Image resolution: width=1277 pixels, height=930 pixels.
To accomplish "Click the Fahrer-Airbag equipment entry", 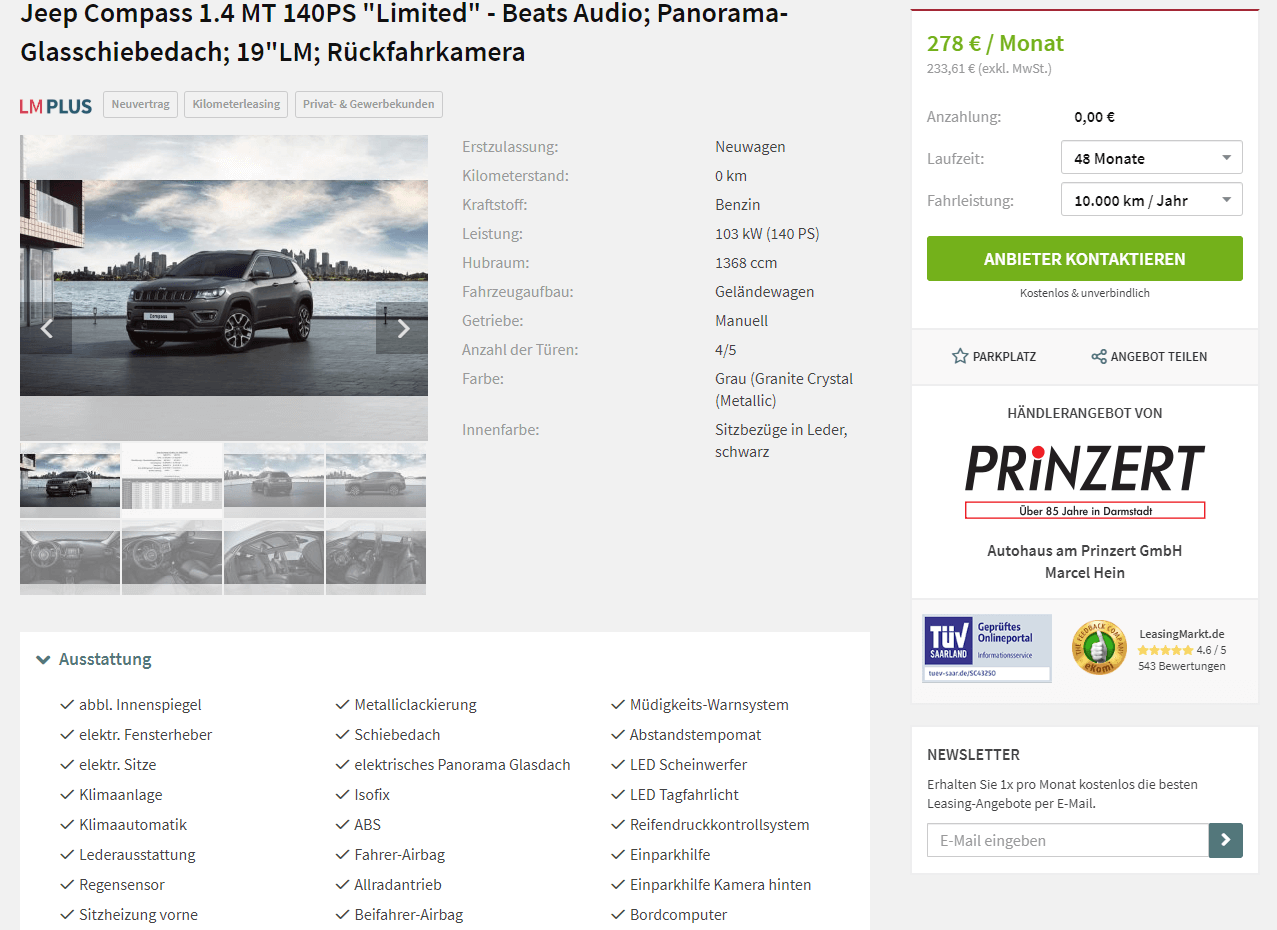I will pyautogui.click(x=399, y=855).
